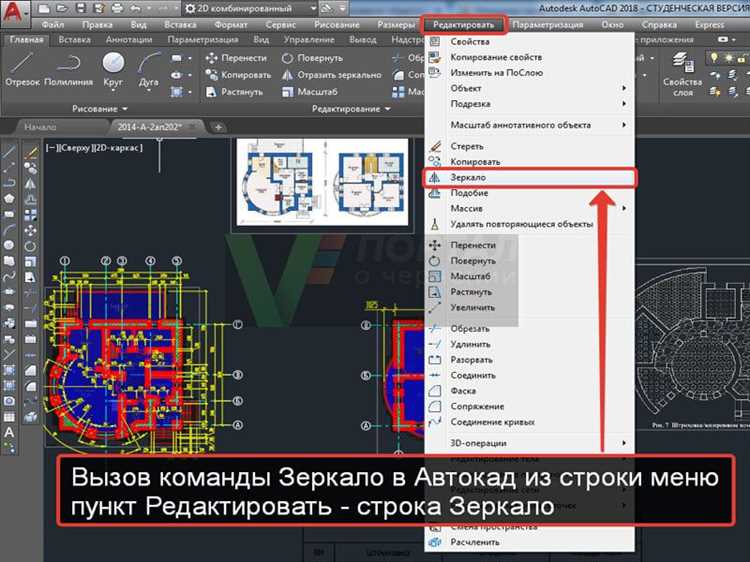Viewport: 750px width, 562px height.
Task: Expand the Масштаб аннотативного объекта submenu
Action: (624, 125)
